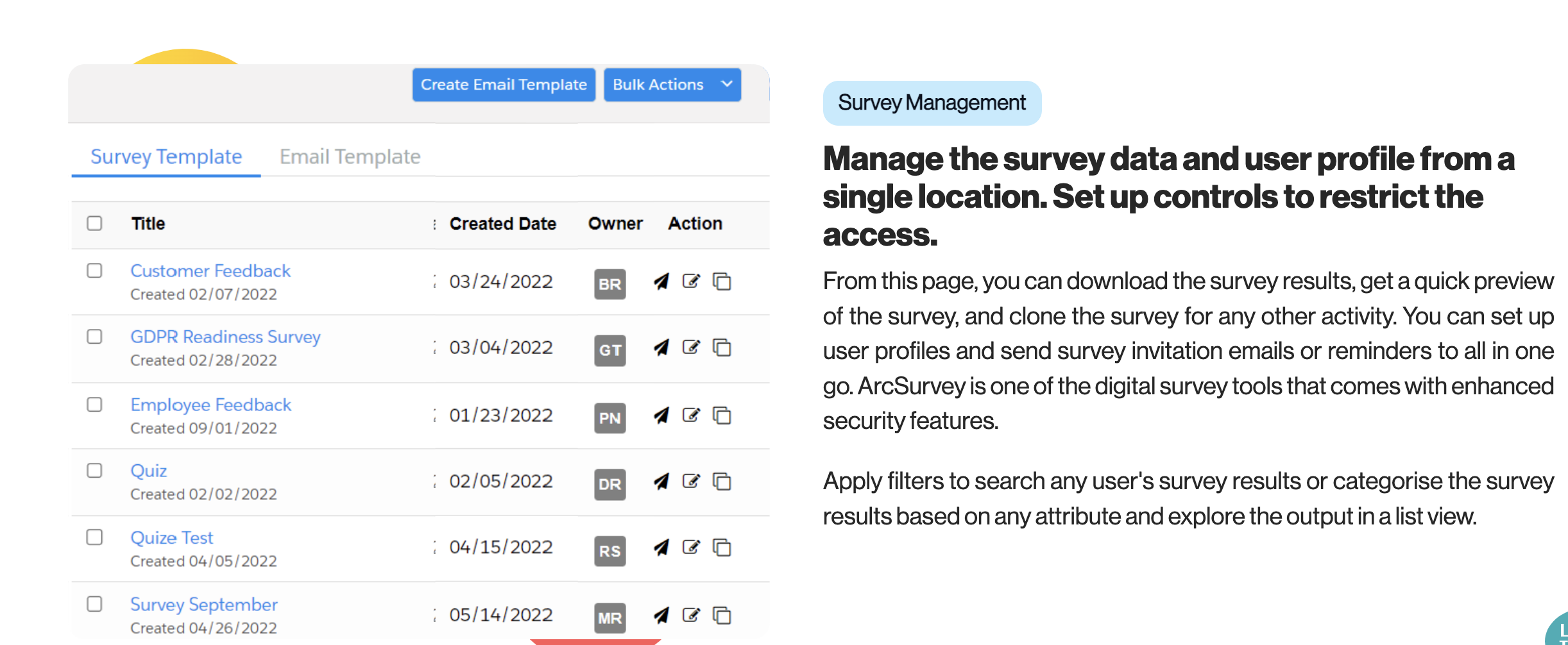This screenshot has width=1568, height=645.
Task: Open the Quiz survey link
Action: [x=149, y=471]
